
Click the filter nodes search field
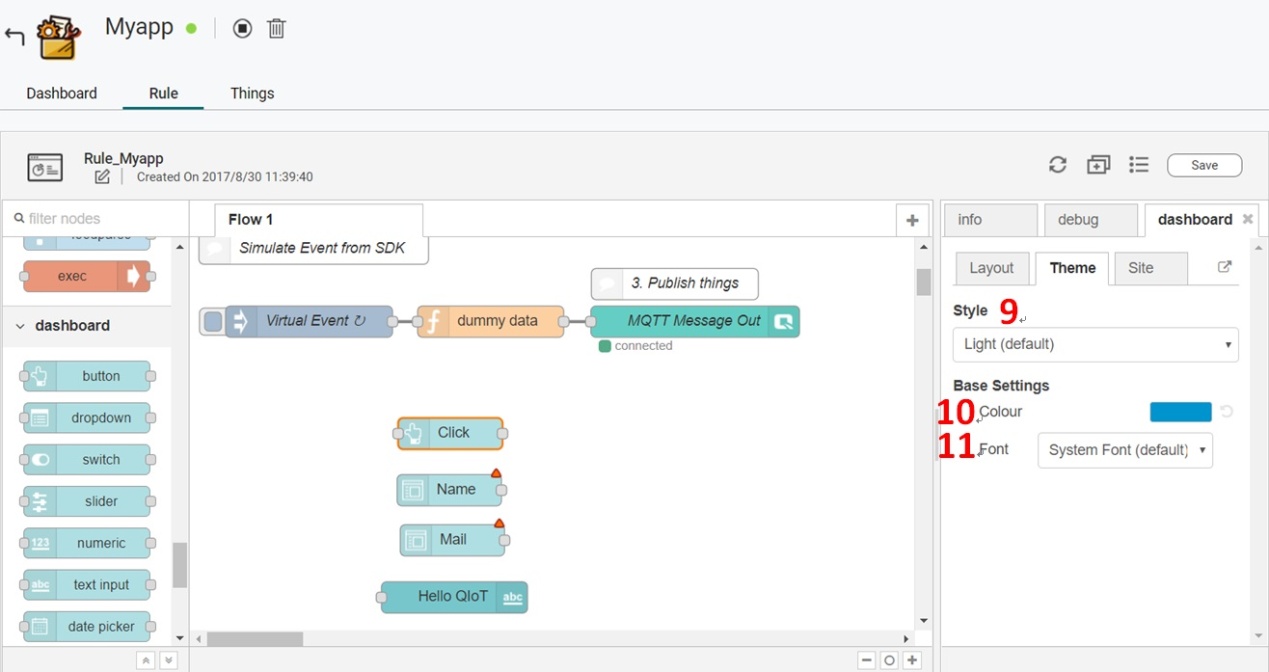click(95, 218)
